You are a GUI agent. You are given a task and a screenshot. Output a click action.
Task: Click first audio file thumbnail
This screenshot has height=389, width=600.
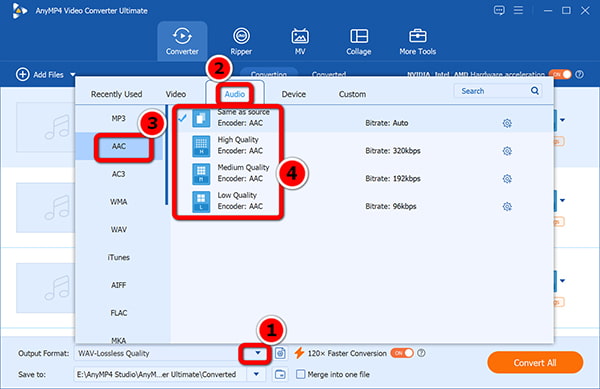[45, 127]
